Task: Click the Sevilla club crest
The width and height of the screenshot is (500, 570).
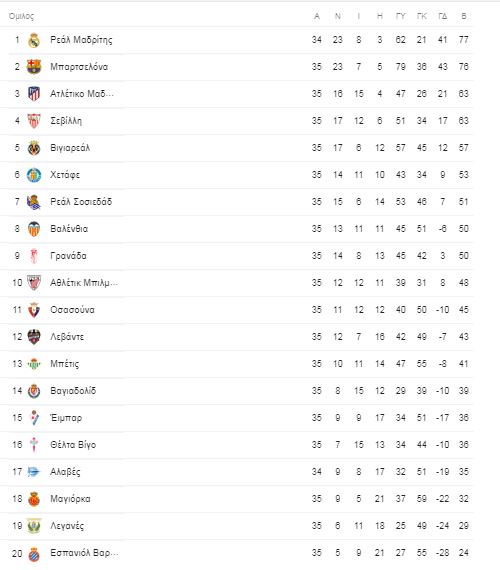Action: 34,121
